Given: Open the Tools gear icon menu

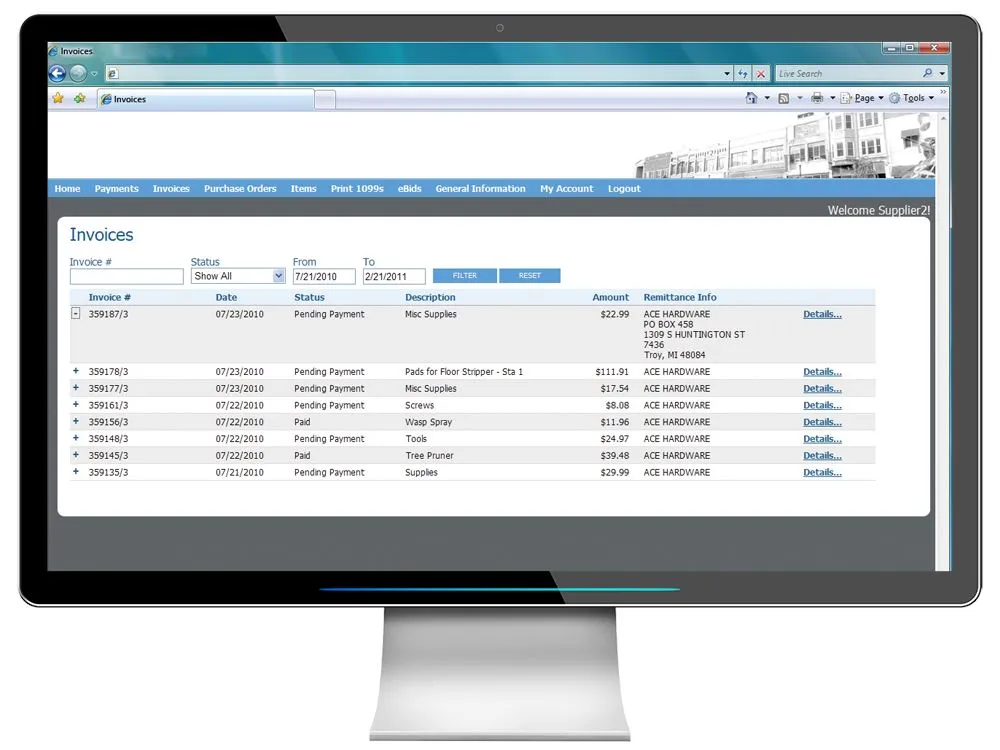Looking at the screenshot, I should [x=895, y=97].
